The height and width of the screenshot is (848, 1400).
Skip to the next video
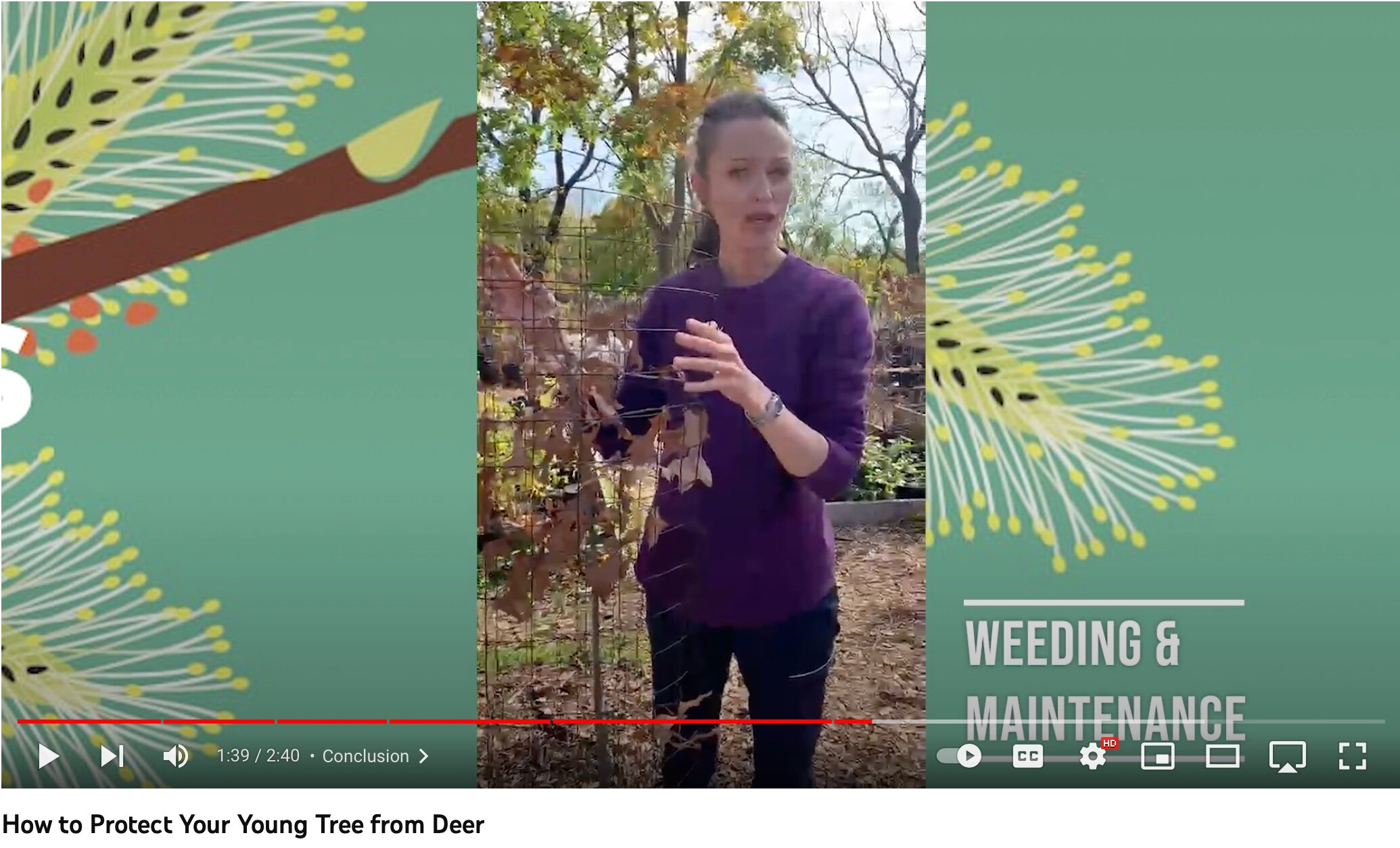tap(112, 755)
